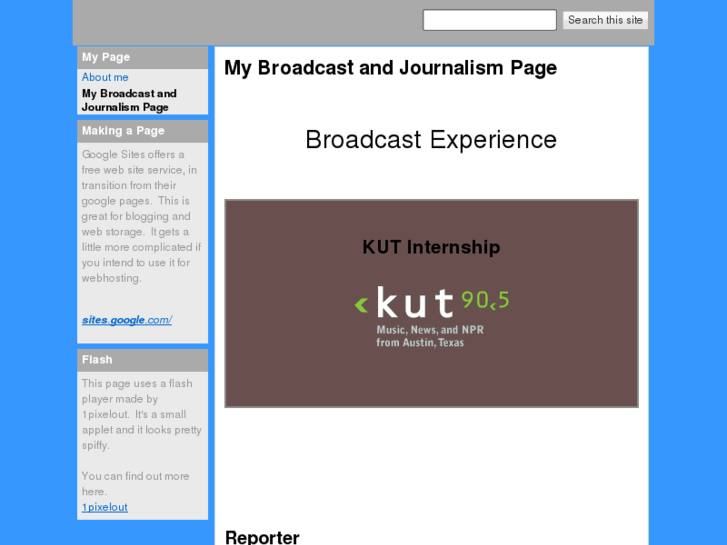Select My Broadcast and Journalism Page in sidebar

(129, 100)
